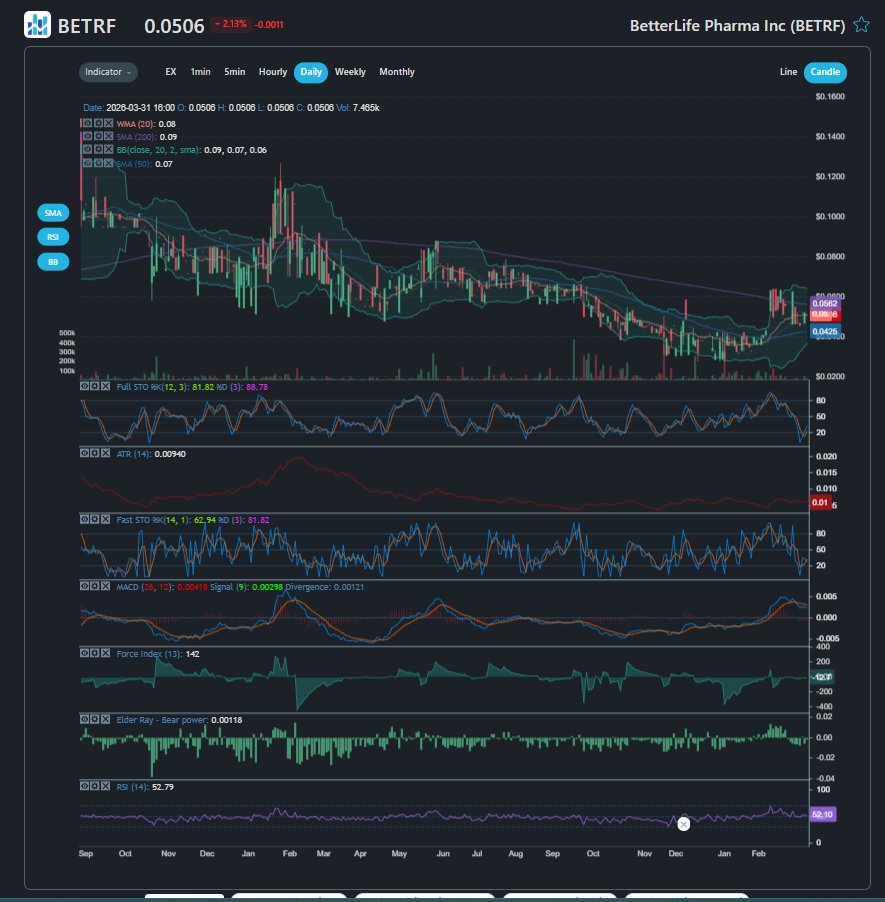Open settings gear for the BB(close, 20, 2, sma) indicator
Viewport: 885px width, 902px height.
pyautogui.click(x=98, y=150)
